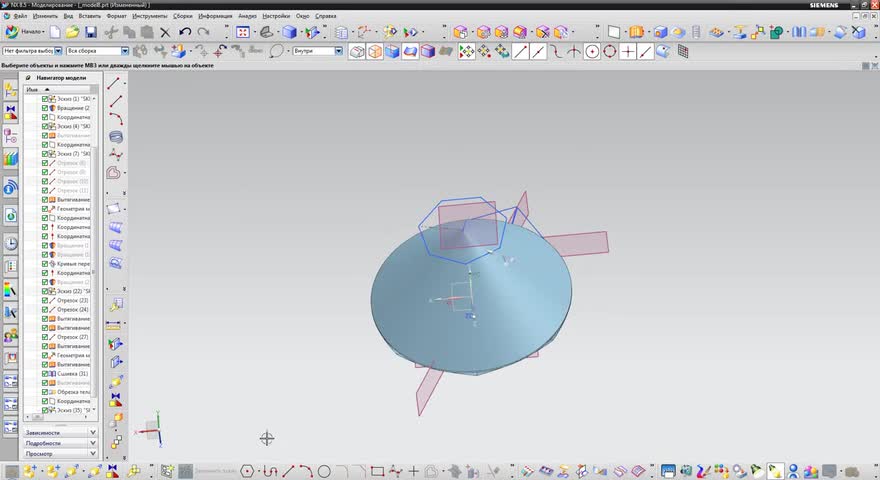Select the arc curve tool in the vertical toolbar
This screenshot has width=880, height=480.
tap(116, 119)
